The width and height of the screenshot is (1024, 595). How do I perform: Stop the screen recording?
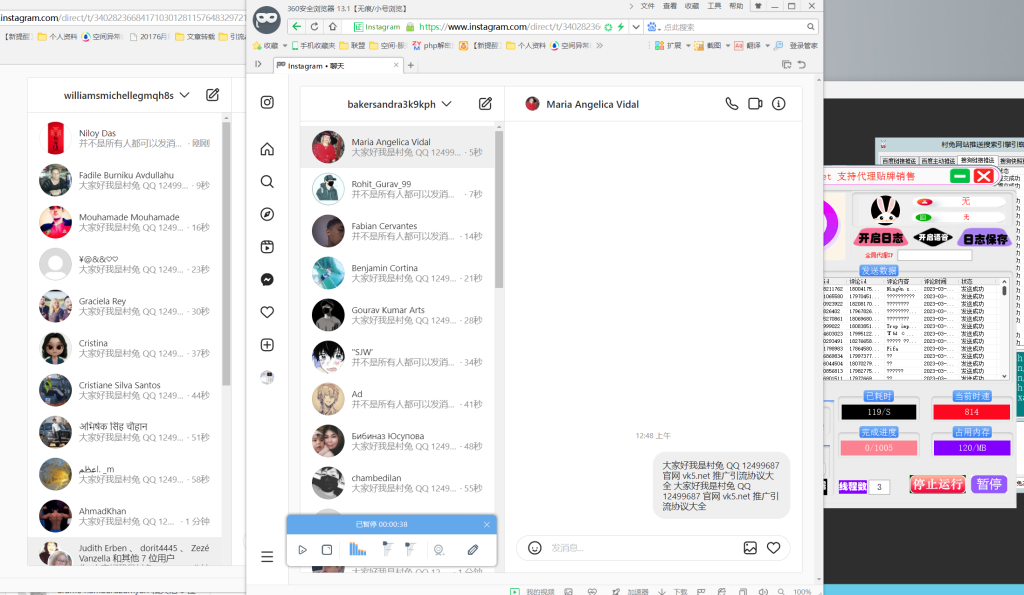point(327,550)
